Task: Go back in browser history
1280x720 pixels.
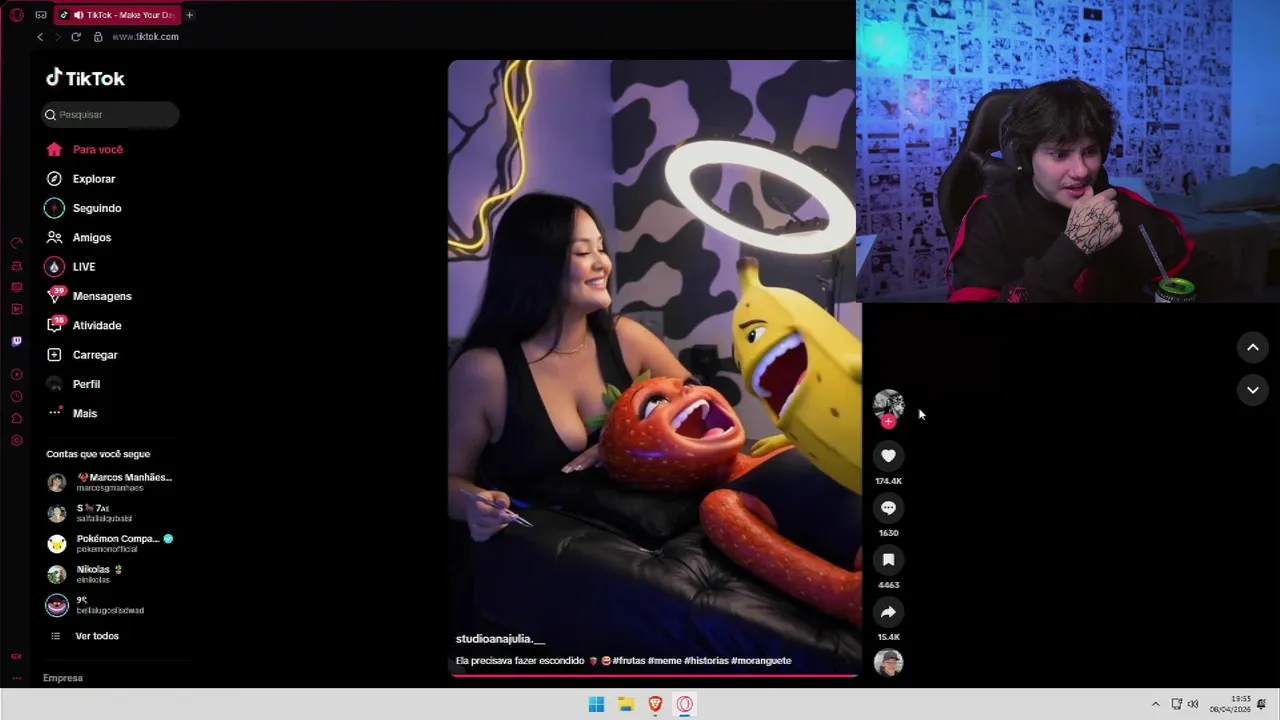Action: coord(40,37)
